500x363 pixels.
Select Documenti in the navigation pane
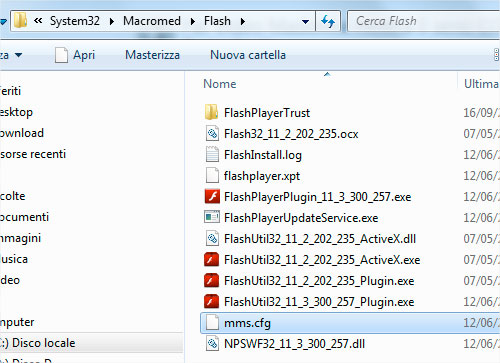click(x=24, y=217)
